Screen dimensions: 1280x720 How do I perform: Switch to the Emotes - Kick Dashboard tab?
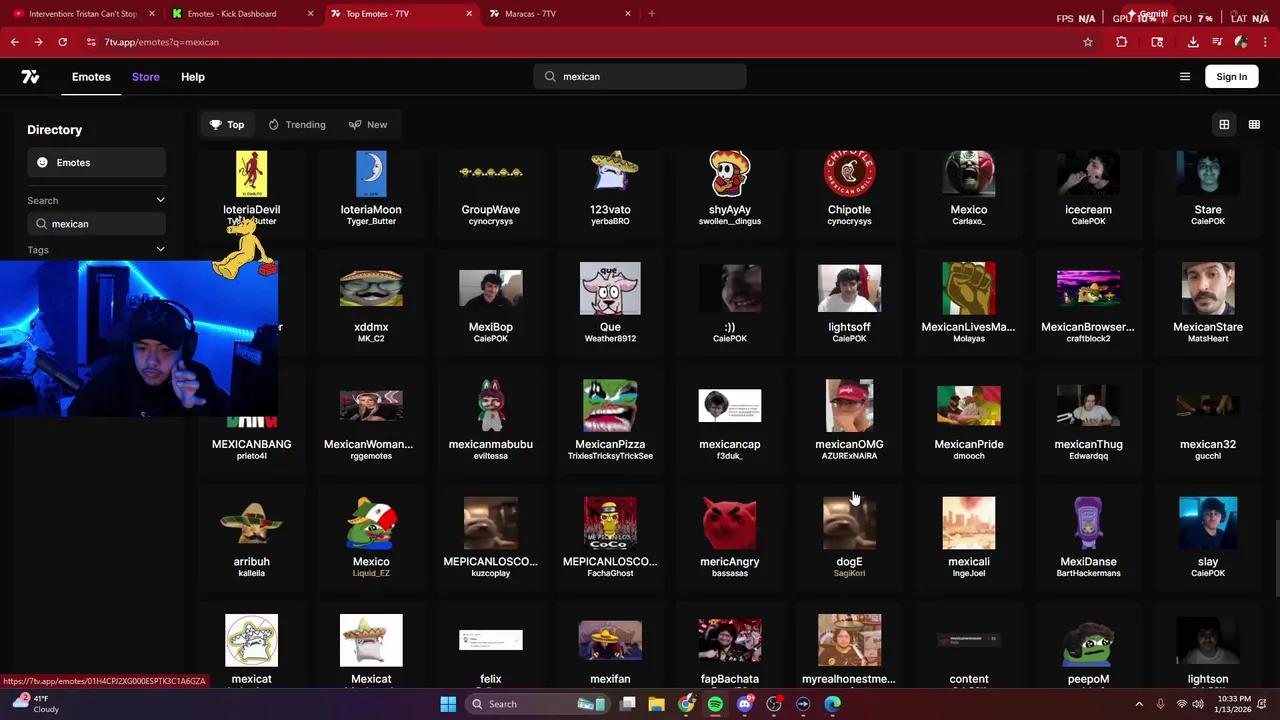tap(241, 14)
